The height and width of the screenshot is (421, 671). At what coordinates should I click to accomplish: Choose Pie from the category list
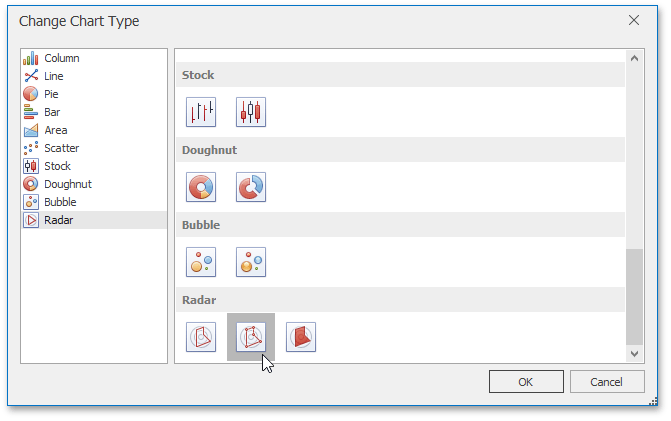[x=51, y=94]
